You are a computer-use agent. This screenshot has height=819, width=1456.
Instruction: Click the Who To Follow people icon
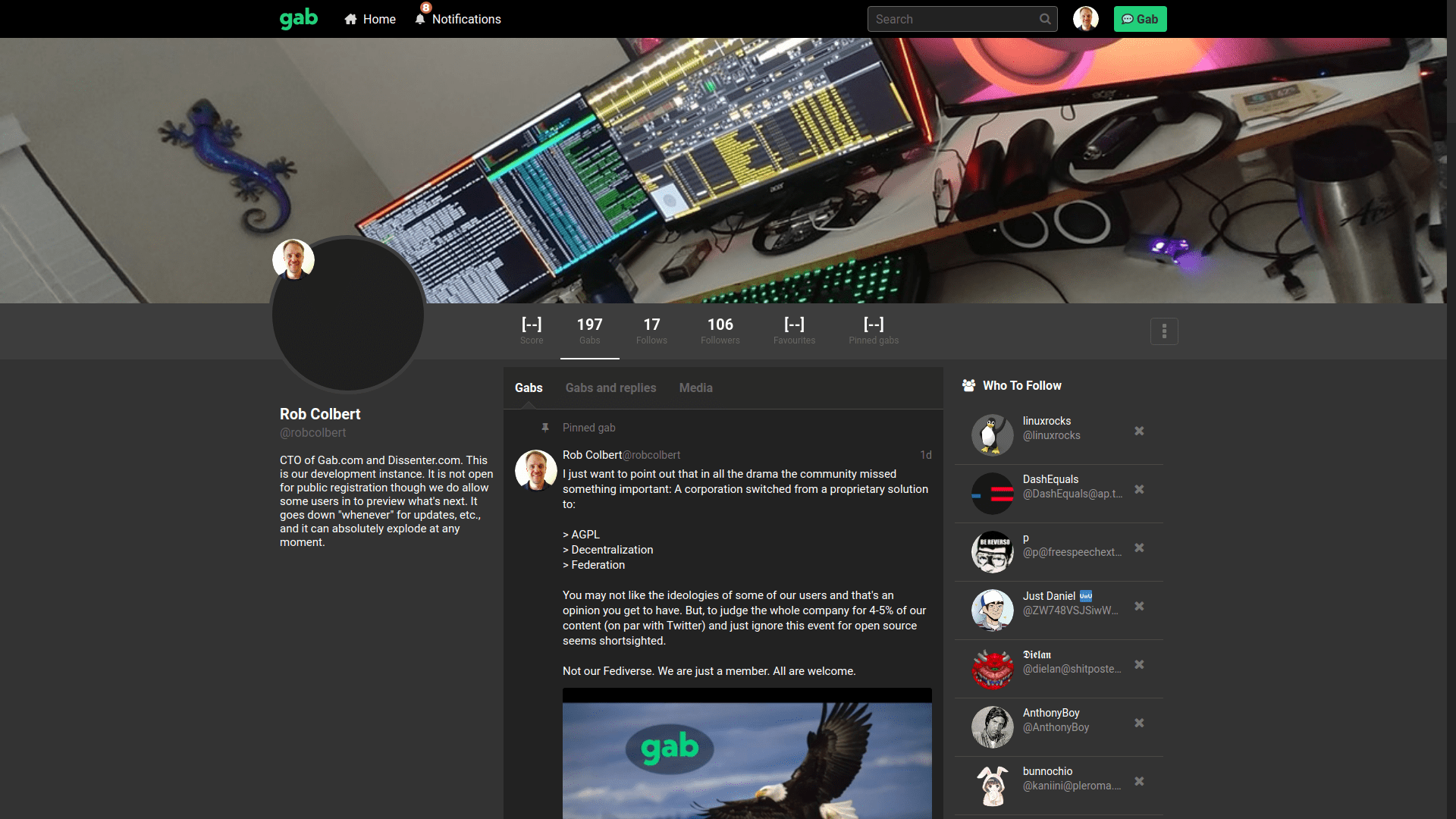(968, 385)
